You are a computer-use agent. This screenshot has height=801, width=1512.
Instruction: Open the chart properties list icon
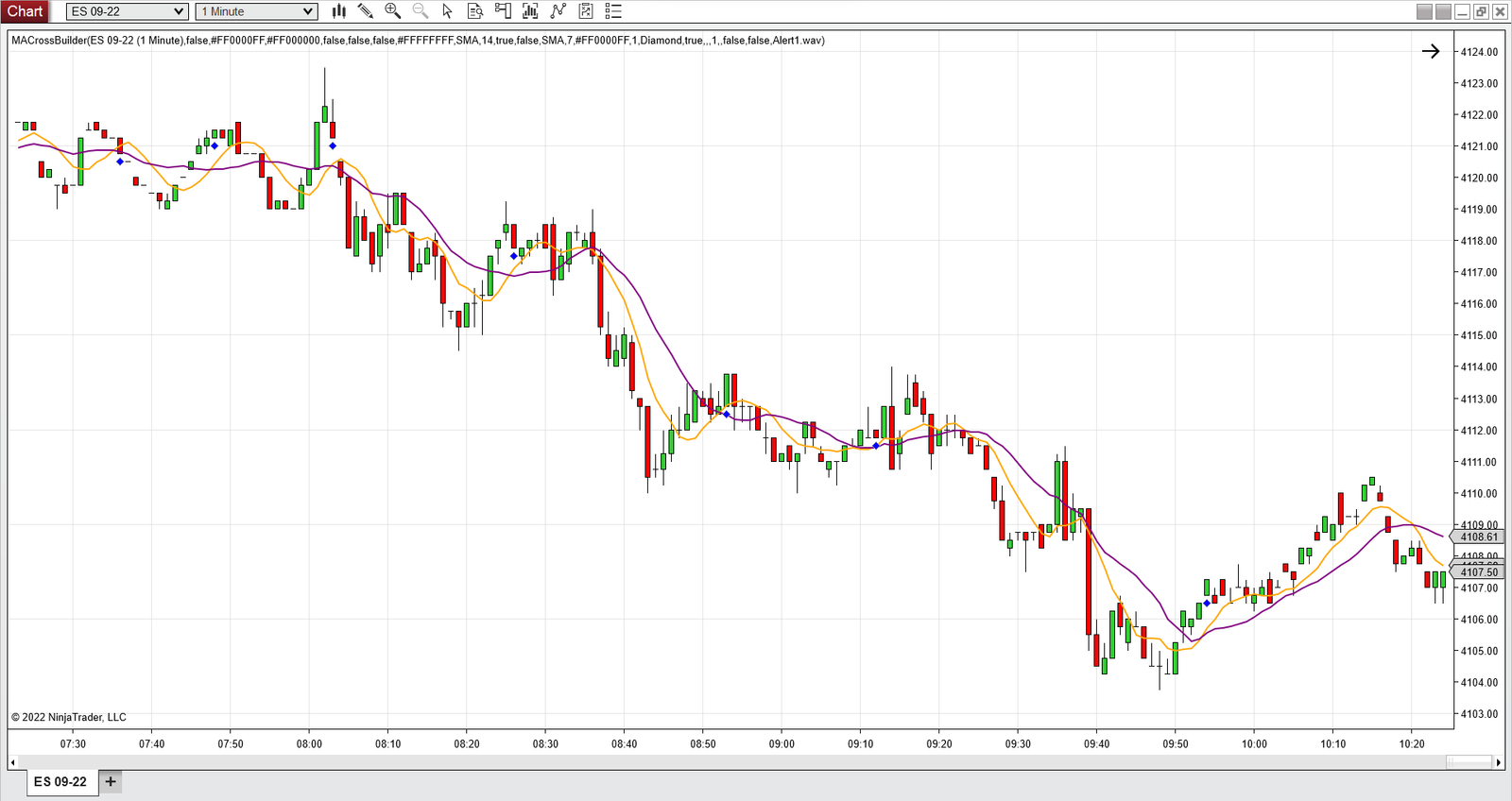point(613,11)
